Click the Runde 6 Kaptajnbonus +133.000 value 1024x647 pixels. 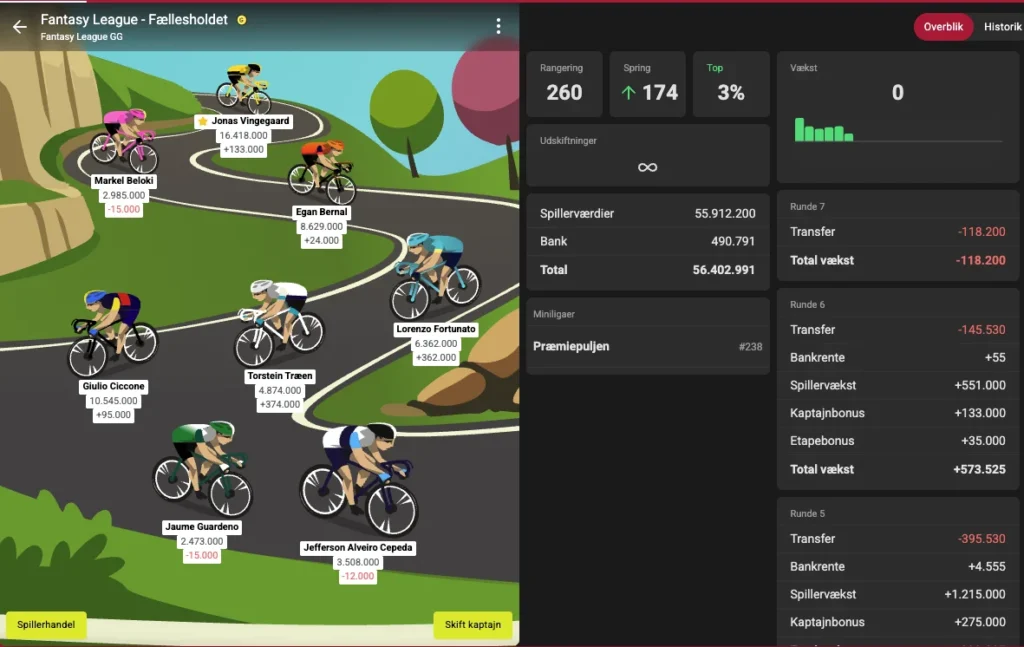pos(980,413)
